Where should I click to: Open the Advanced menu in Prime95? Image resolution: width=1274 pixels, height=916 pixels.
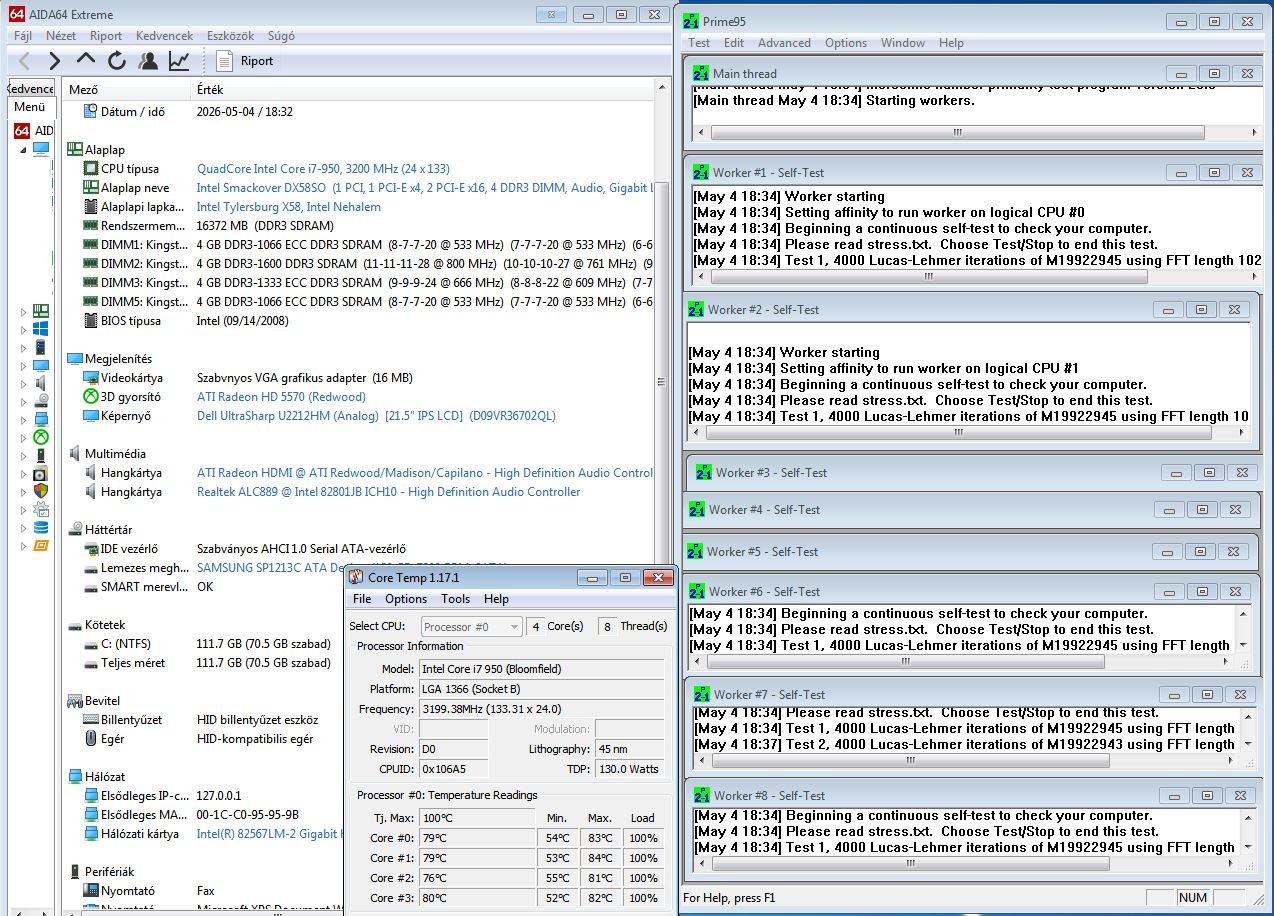point(784,43)
